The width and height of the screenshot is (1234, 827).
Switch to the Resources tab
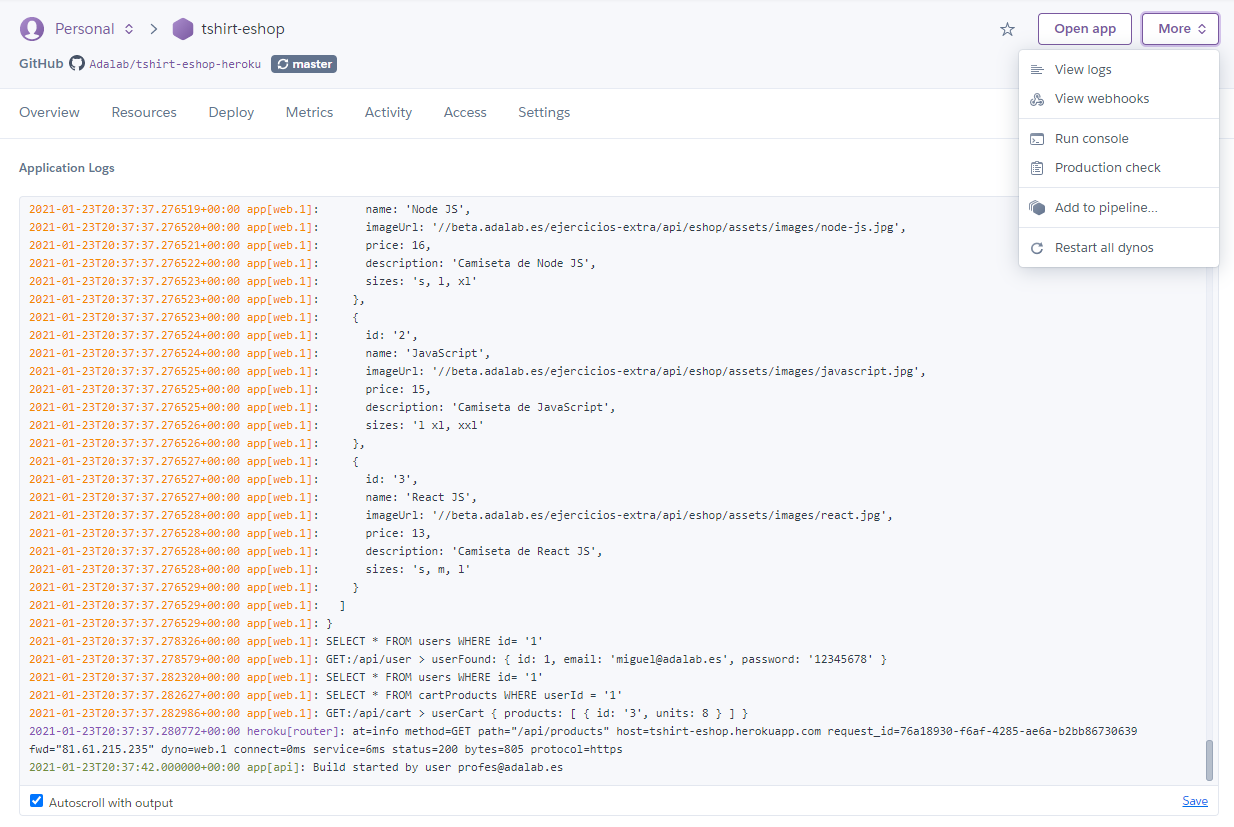[144, 113]
